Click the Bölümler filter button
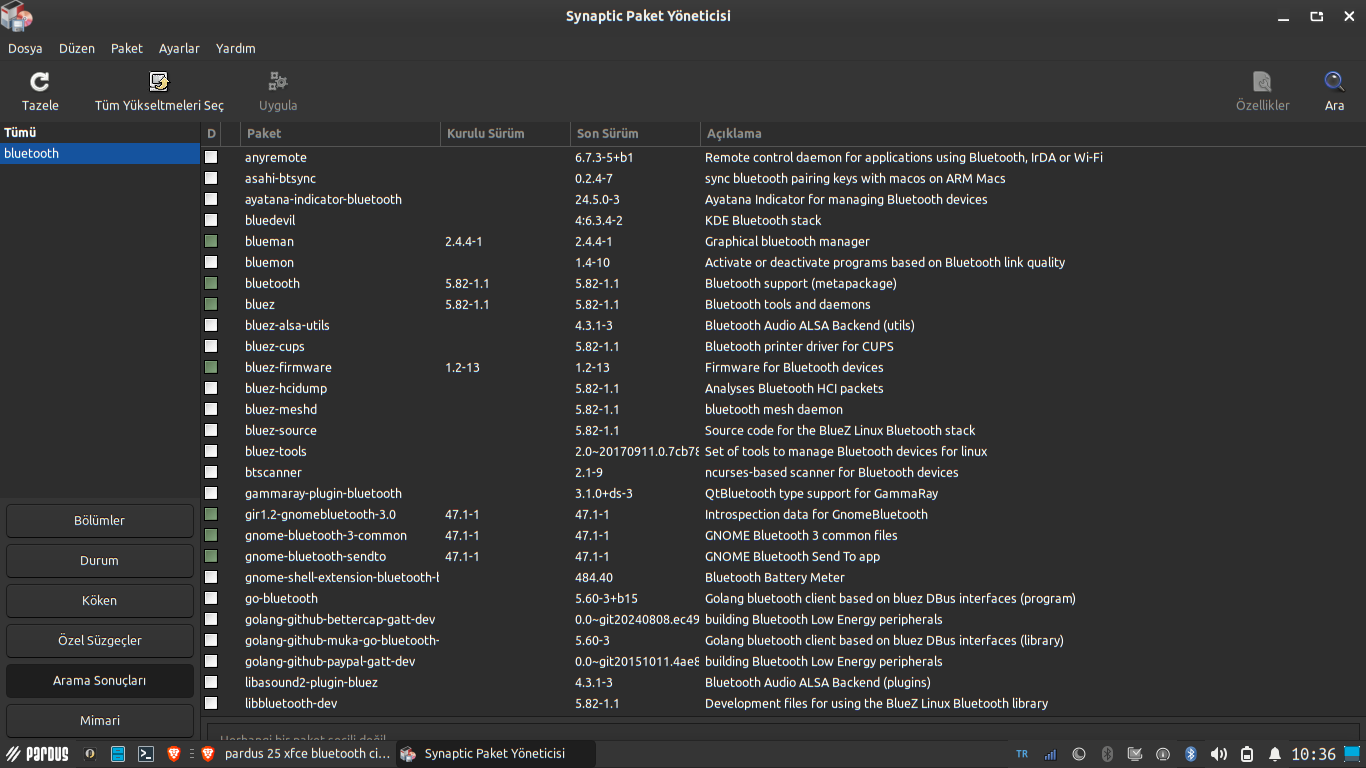The height and width of the screenshot is (768, 1366). pos(100,521)
